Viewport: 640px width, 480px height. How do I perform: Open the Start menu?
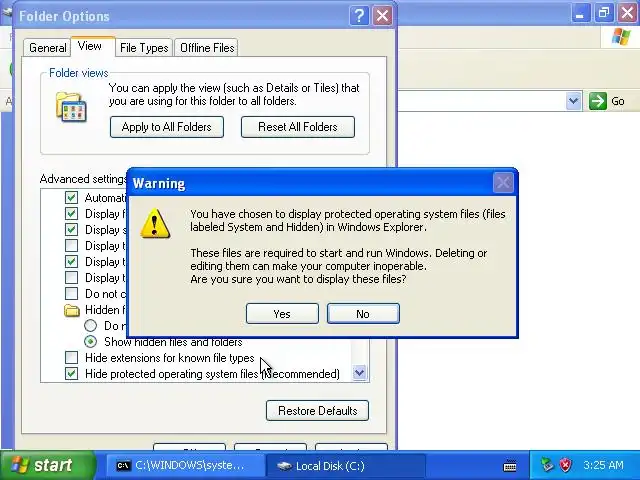(46, 465)
